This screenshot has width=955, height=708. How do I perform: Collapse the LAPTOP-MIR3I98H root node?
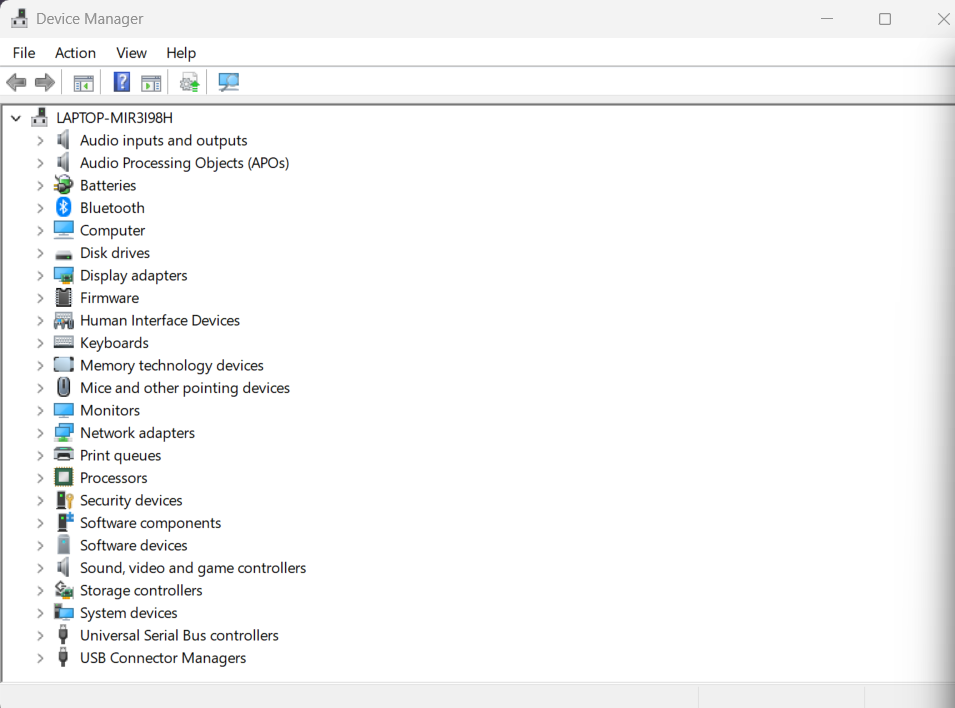15,117
